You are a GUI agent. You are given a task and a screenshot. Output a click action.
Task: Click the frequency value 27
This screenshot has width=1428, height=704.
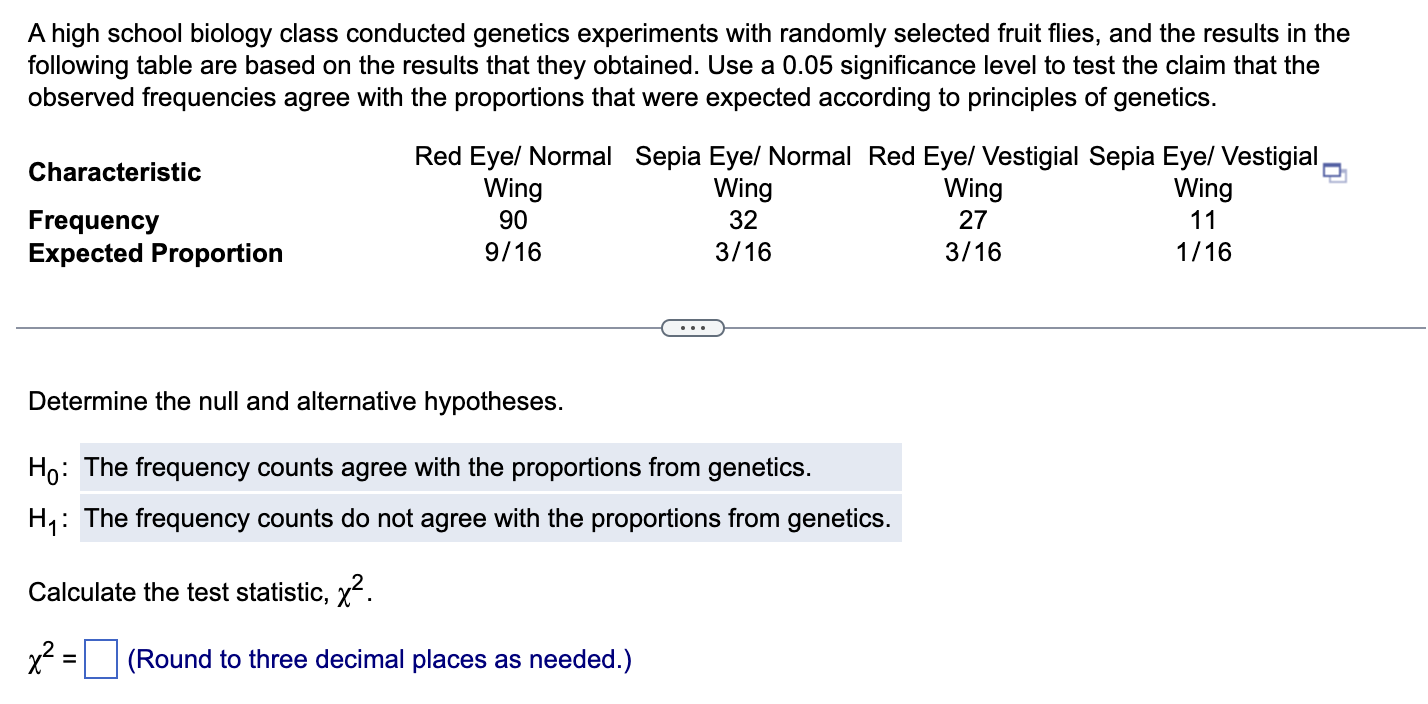pos(973,220)
